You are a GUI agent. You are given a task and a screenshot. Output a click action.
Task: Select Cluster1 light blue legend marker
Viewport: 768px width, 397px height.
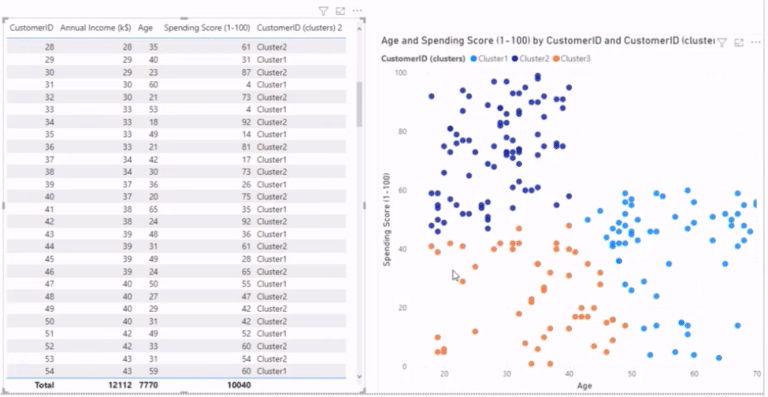473,59
